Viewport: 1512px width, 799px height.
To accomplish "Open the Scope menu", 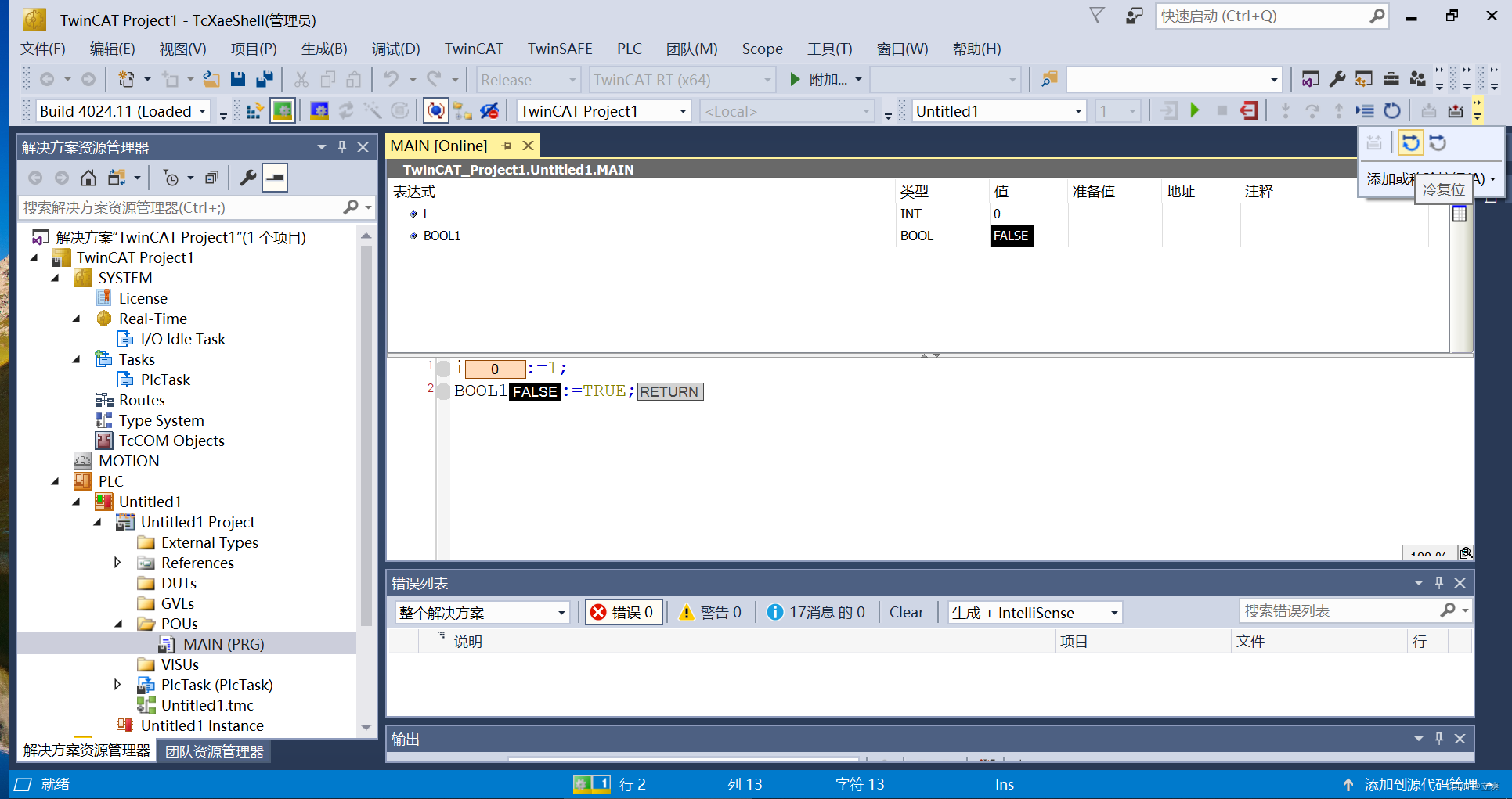I will tap(762, 49).
